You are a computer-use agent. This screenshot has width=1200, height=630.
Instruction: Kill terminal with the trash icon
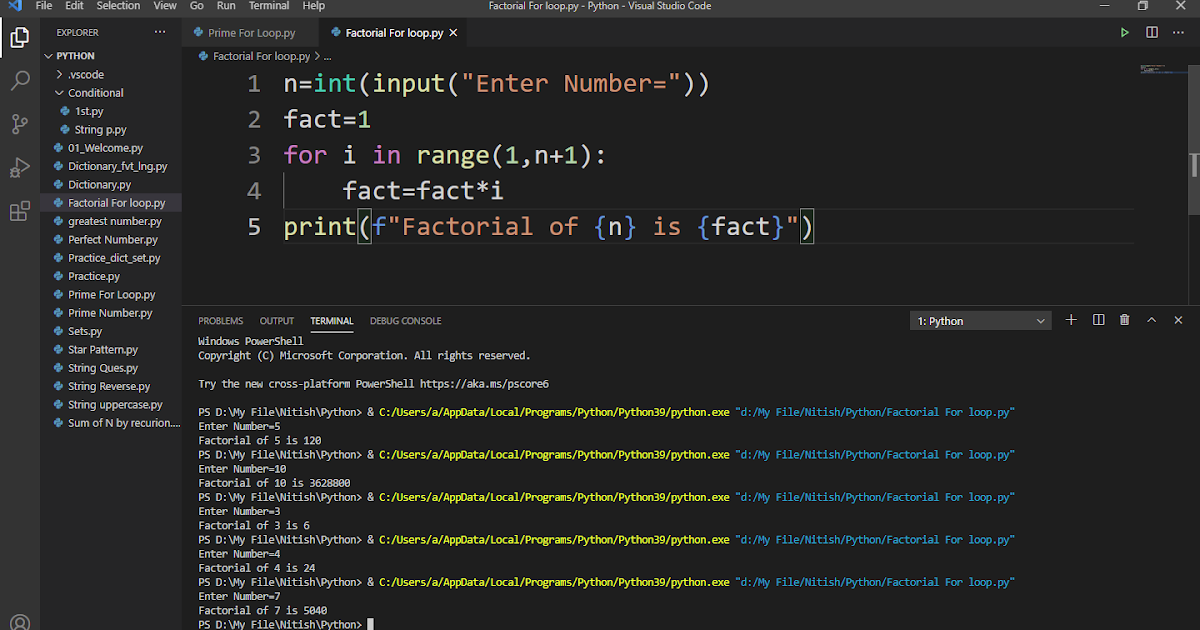coord(1125,320)
